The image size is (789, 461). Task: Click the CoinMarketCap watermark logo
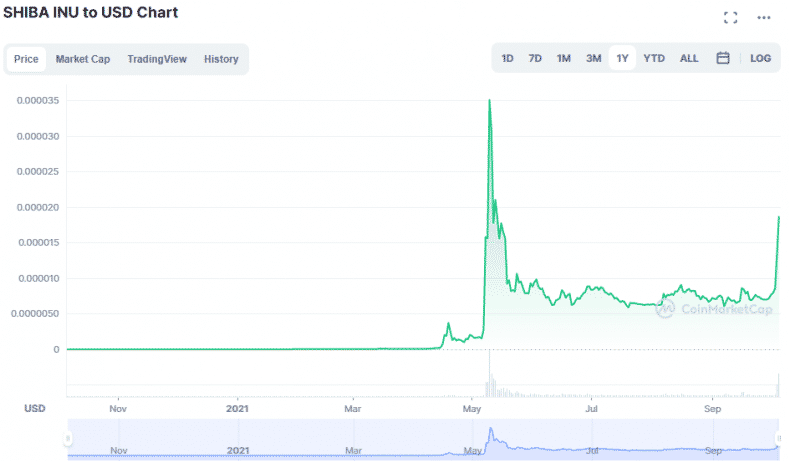click(713, 309)
